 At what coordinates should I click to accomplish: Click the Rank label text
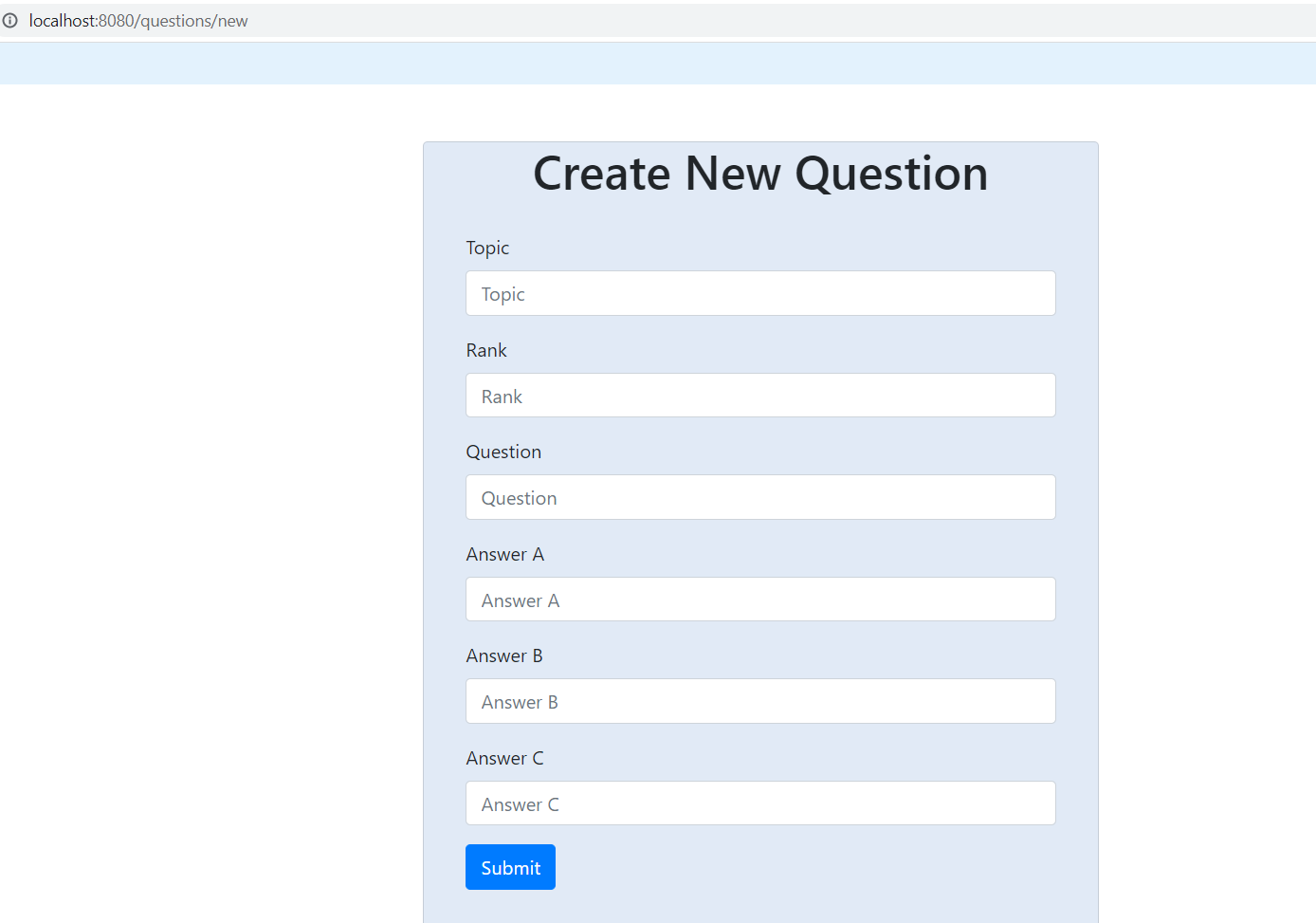tap(486, 350)
